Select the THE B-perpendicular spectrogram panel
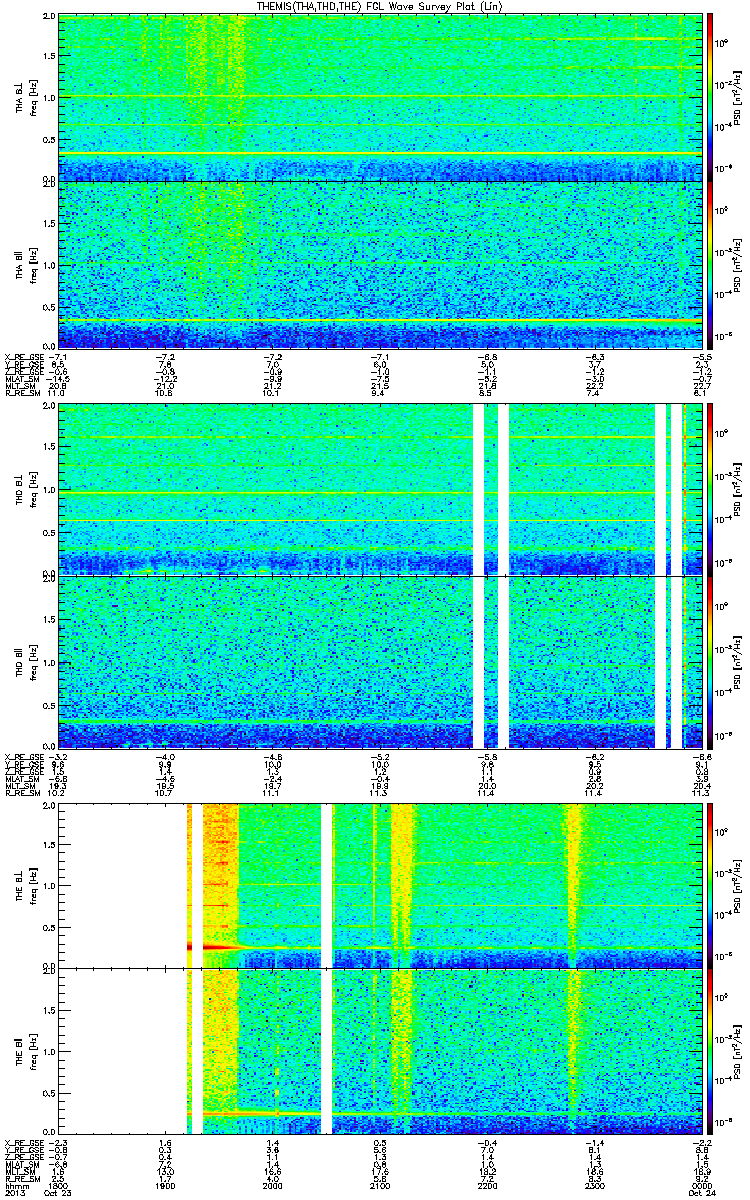Viewport: 750px width, 1200px height. pos(380,885)
